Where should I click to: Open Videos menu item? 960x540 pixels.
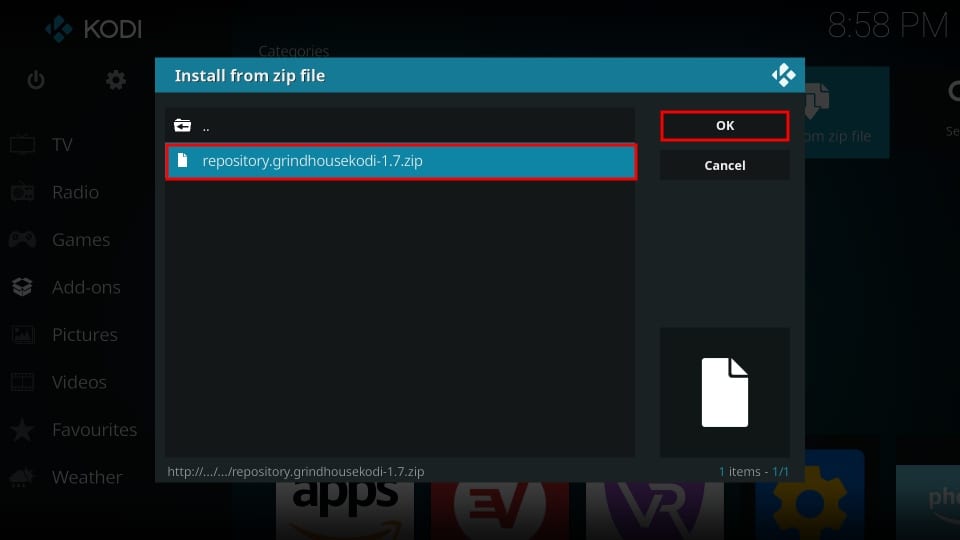[x=79, y=382]
